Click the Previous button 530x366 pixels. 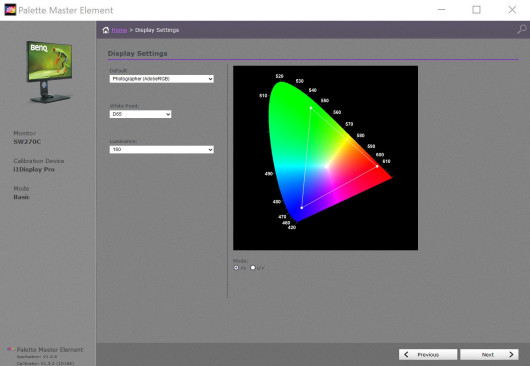(x=428, y=355)
